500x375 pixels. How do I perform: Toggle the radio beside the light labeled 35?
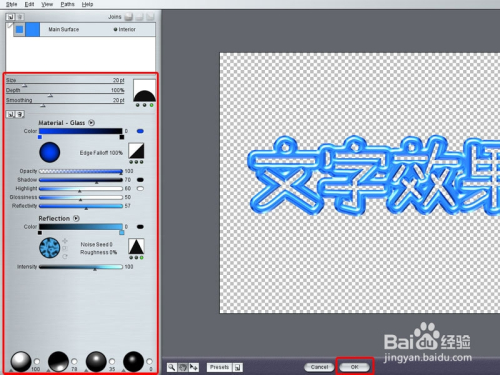pos(112,361)
